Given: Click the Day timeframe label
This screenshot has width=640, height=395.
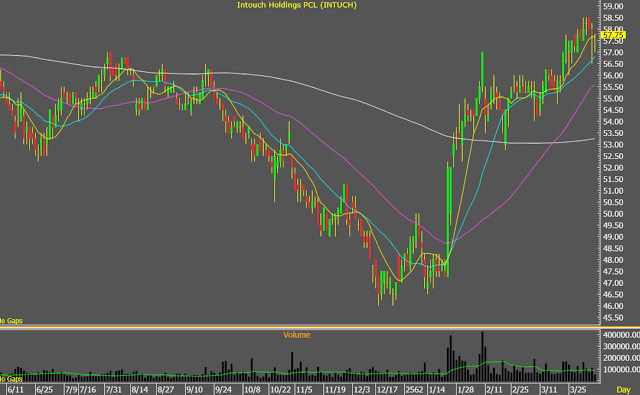Looking at the screenshot, I should click(623, 390).
